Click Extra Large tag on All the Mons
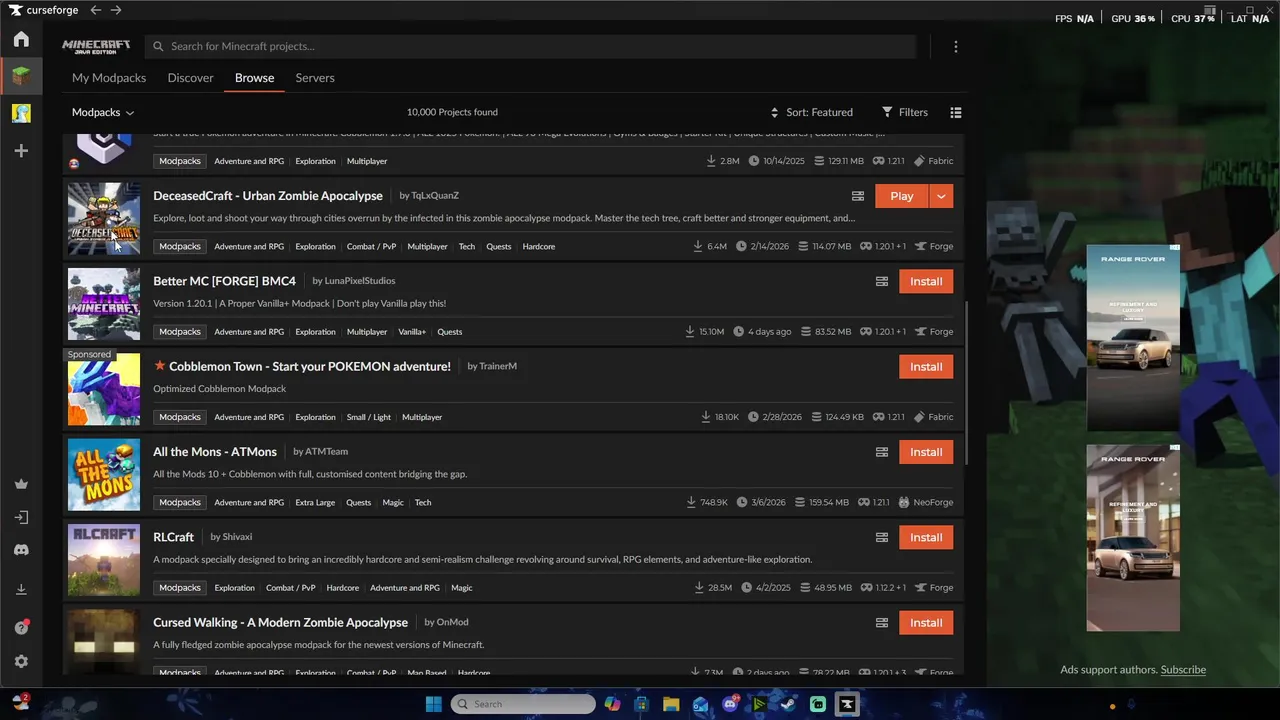 click(x=315, y=503)
